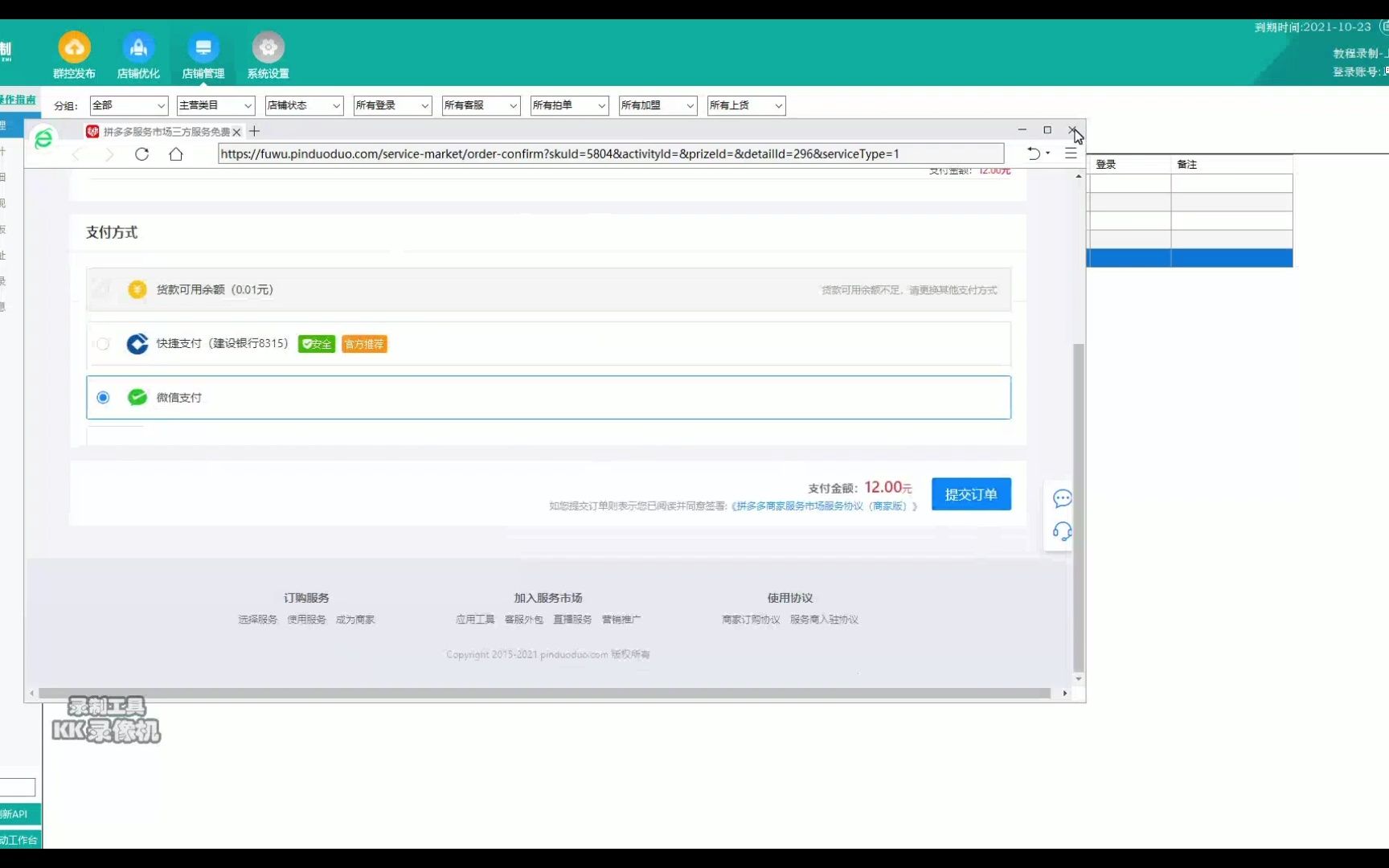Viewport: 1389px width, 868px height.
Task: Maximize the embedded browser window
Action: coord(1047,129)
